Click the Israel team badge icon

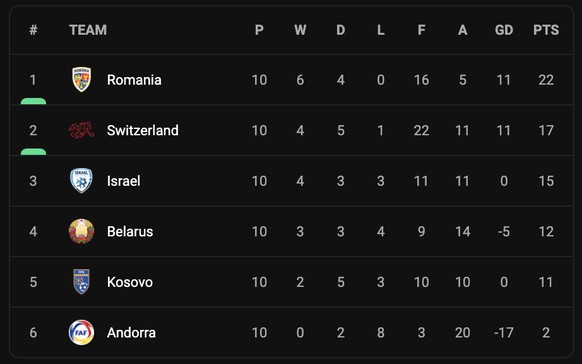point(81,181)
